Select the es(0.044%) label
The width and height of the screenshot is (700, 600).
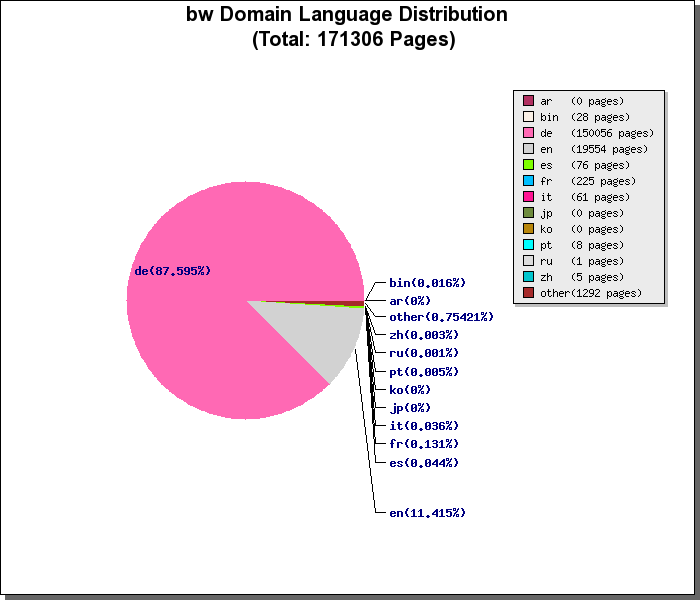424,463
